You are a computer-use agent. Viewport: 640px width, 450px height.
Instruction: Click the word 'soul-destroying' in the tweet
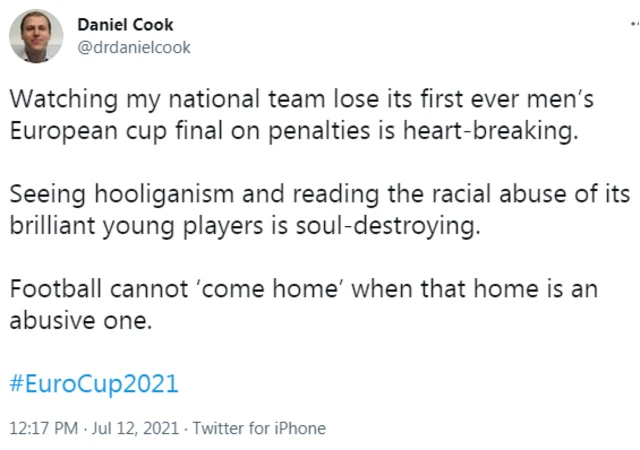point(408,226)
